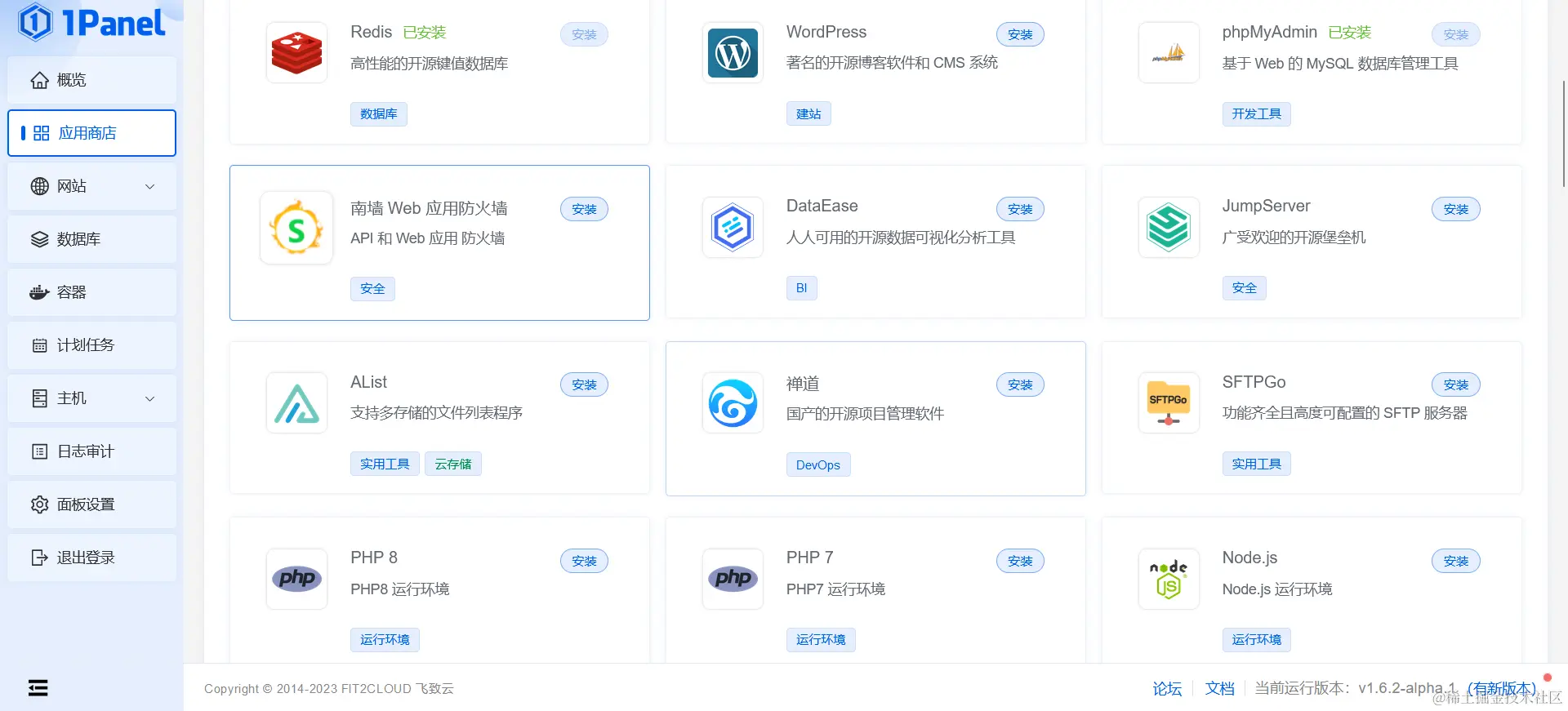Click the globe icon beside 网站
Screen dimensions: 1568x711
point(39,186)
